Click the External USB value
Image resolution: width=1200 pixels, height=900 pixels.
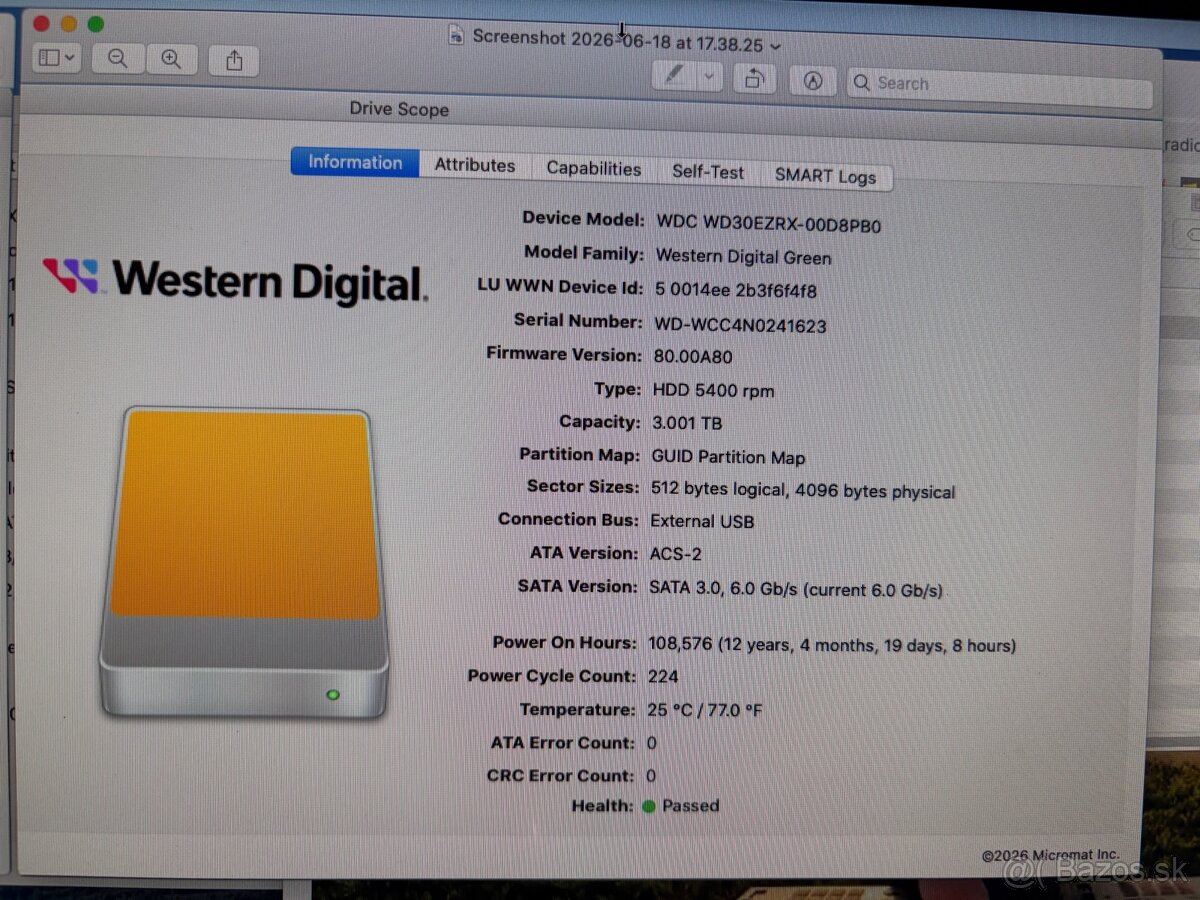click(702, 521)
